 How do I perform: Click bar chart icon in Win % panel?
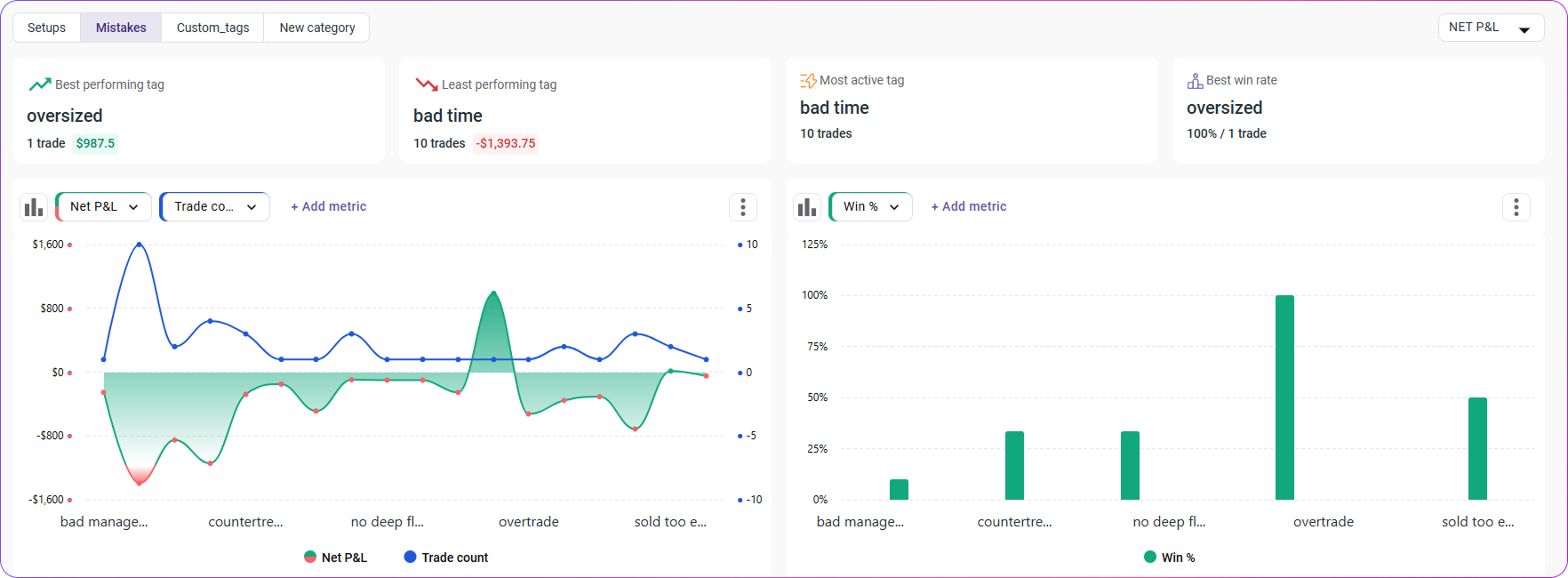pos(807,207)
